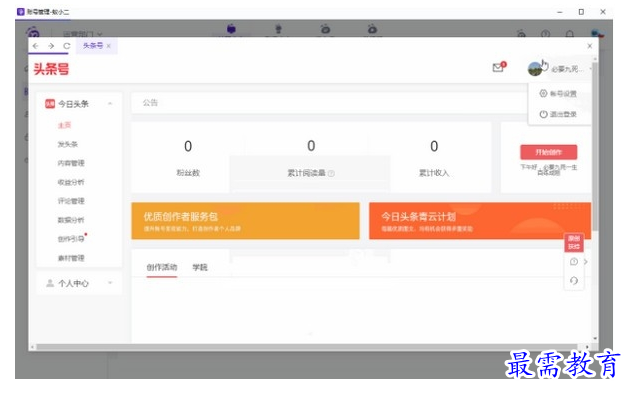Close the embedded browser popup window
Viewport: 629px width, 396px height.
[590, 46]
